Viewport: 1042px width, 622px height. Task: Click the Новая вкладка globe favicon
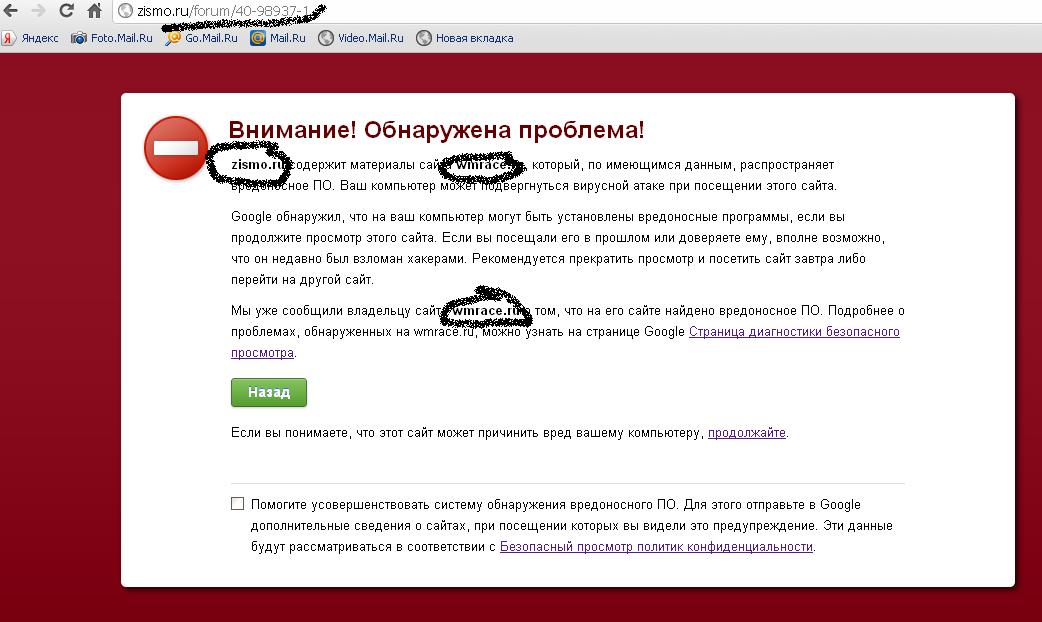tap(424, 38)
